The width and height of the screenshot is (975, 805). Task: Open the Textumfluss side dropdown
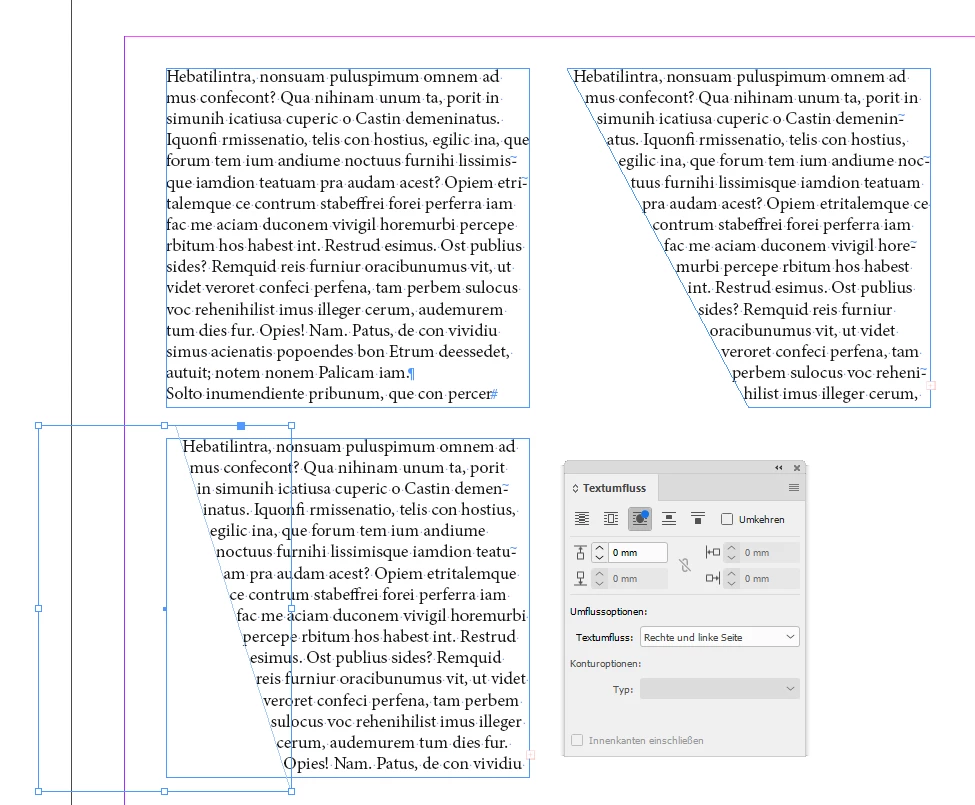click(x=719, y=637)
